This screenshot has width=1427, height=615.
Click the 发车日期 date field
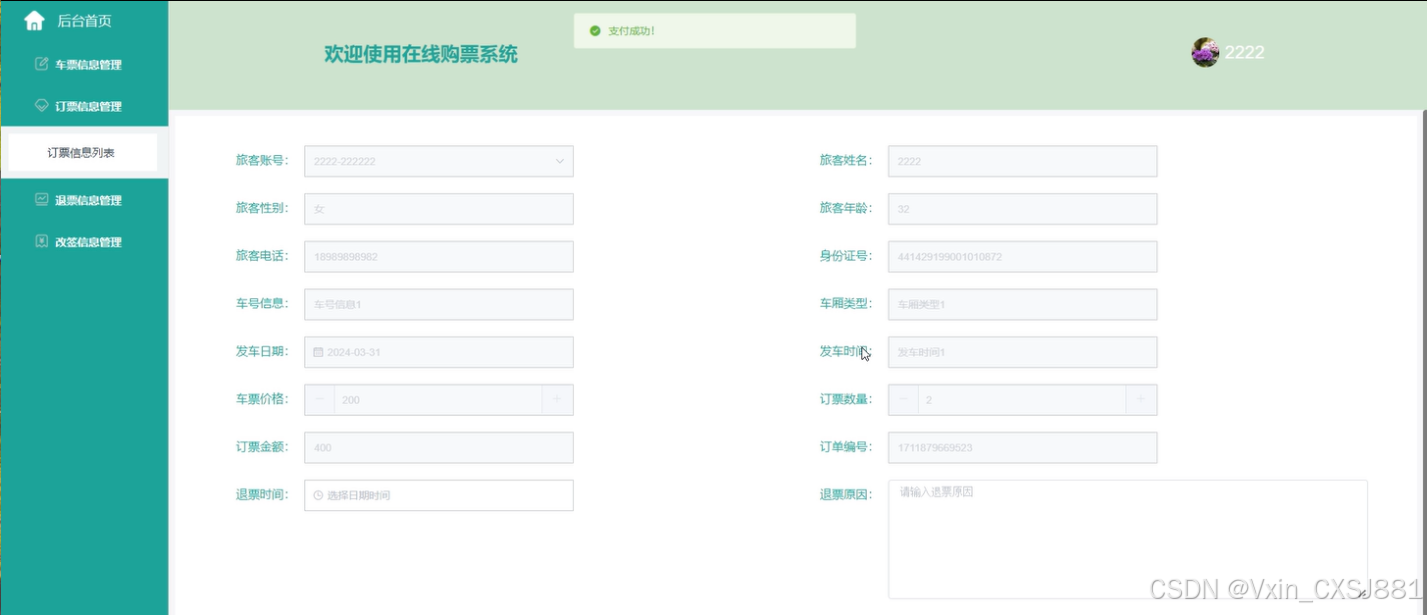point(439,352)
